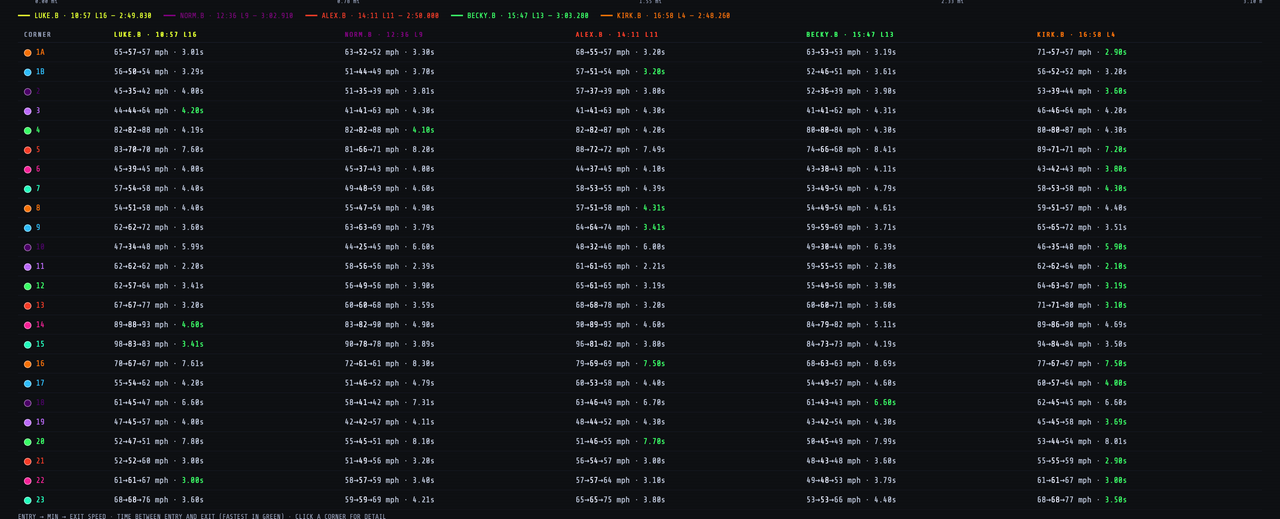This screenshot has height=519, width=1280.
Task: Click the teal dot for corner 7
Action: coord(28,189)
